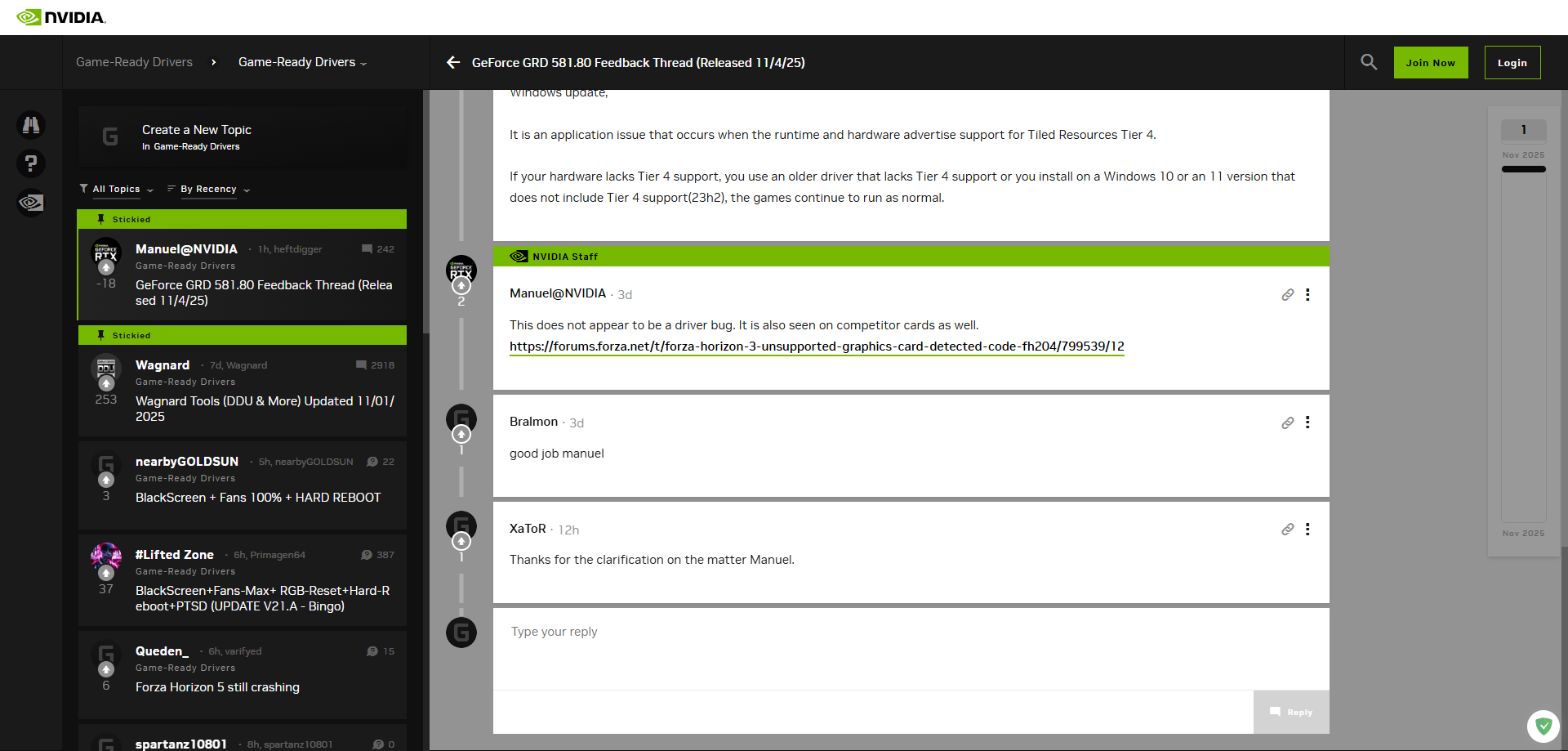Click the NVIDIA eye sidebar icon
Image resolution: width=1568 pixels, height=751 pixels.
pos(31,202)
